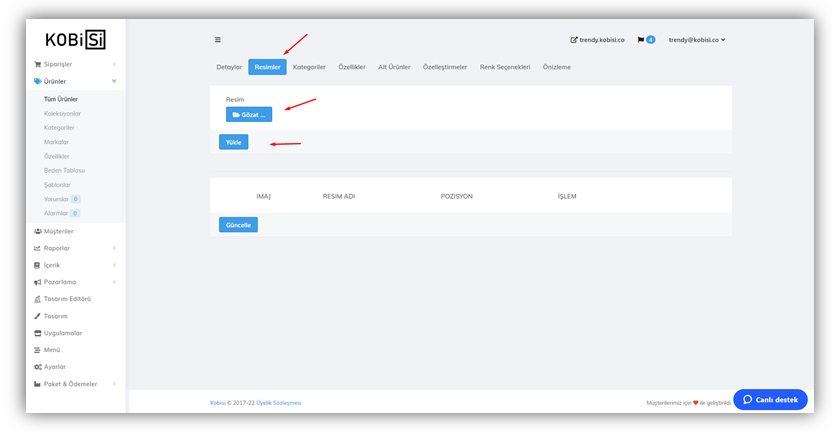
Task: Open the Canlı destek live chat
Action: coord(770,400)
